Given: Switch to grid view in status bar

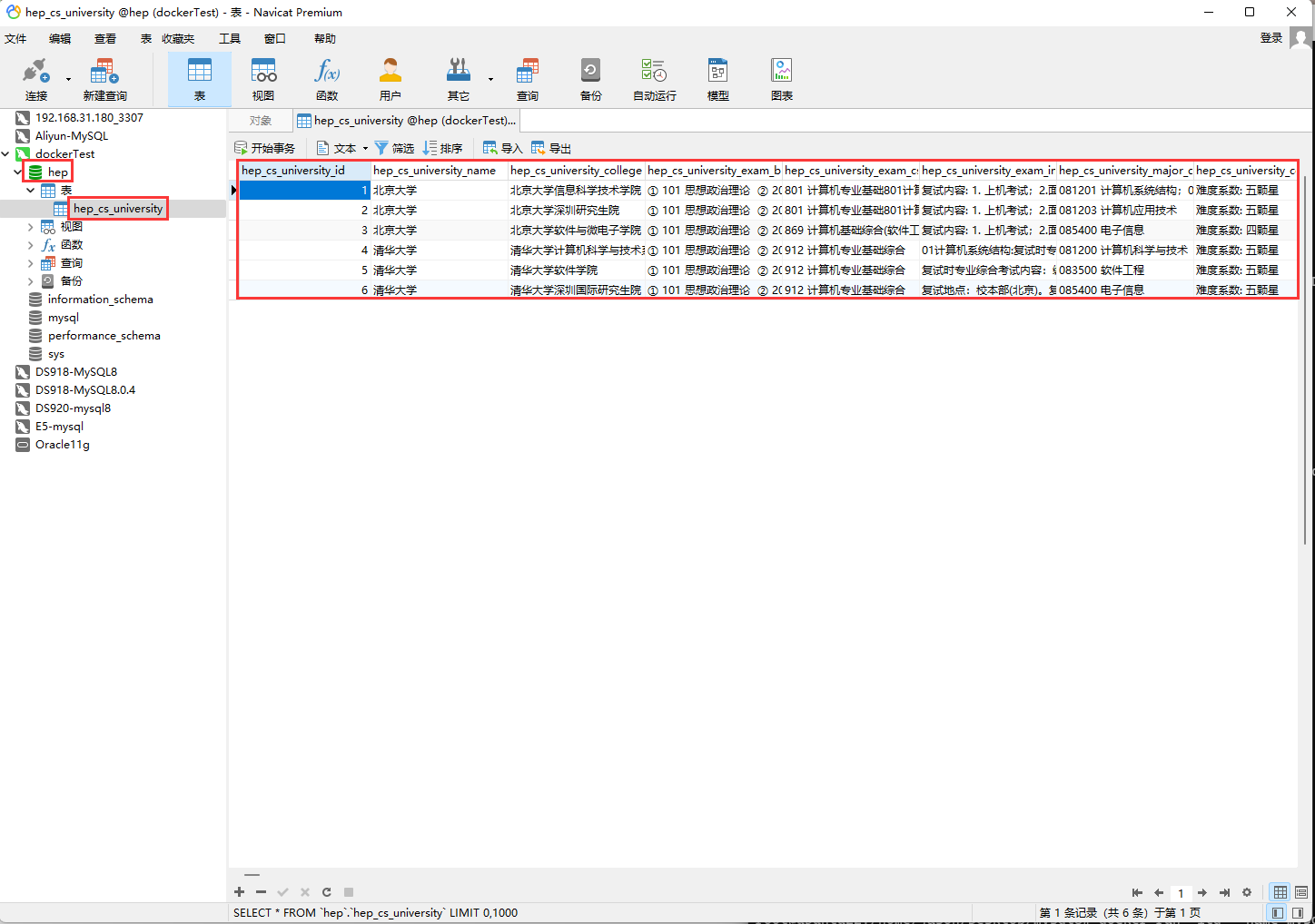Looking at the screenshot, I should pos(1280,892).
